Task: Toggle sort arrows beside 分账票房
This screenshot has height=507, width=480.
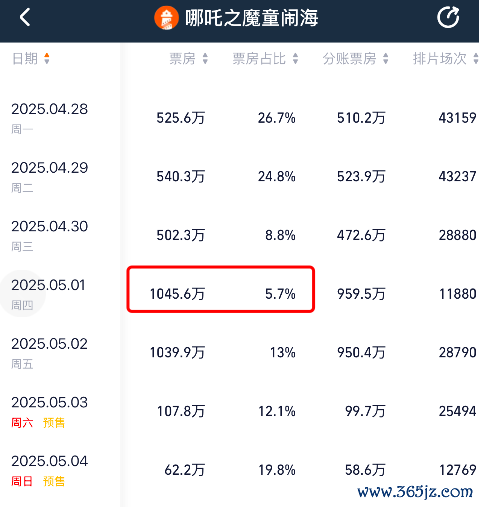Action: point(386,59)
